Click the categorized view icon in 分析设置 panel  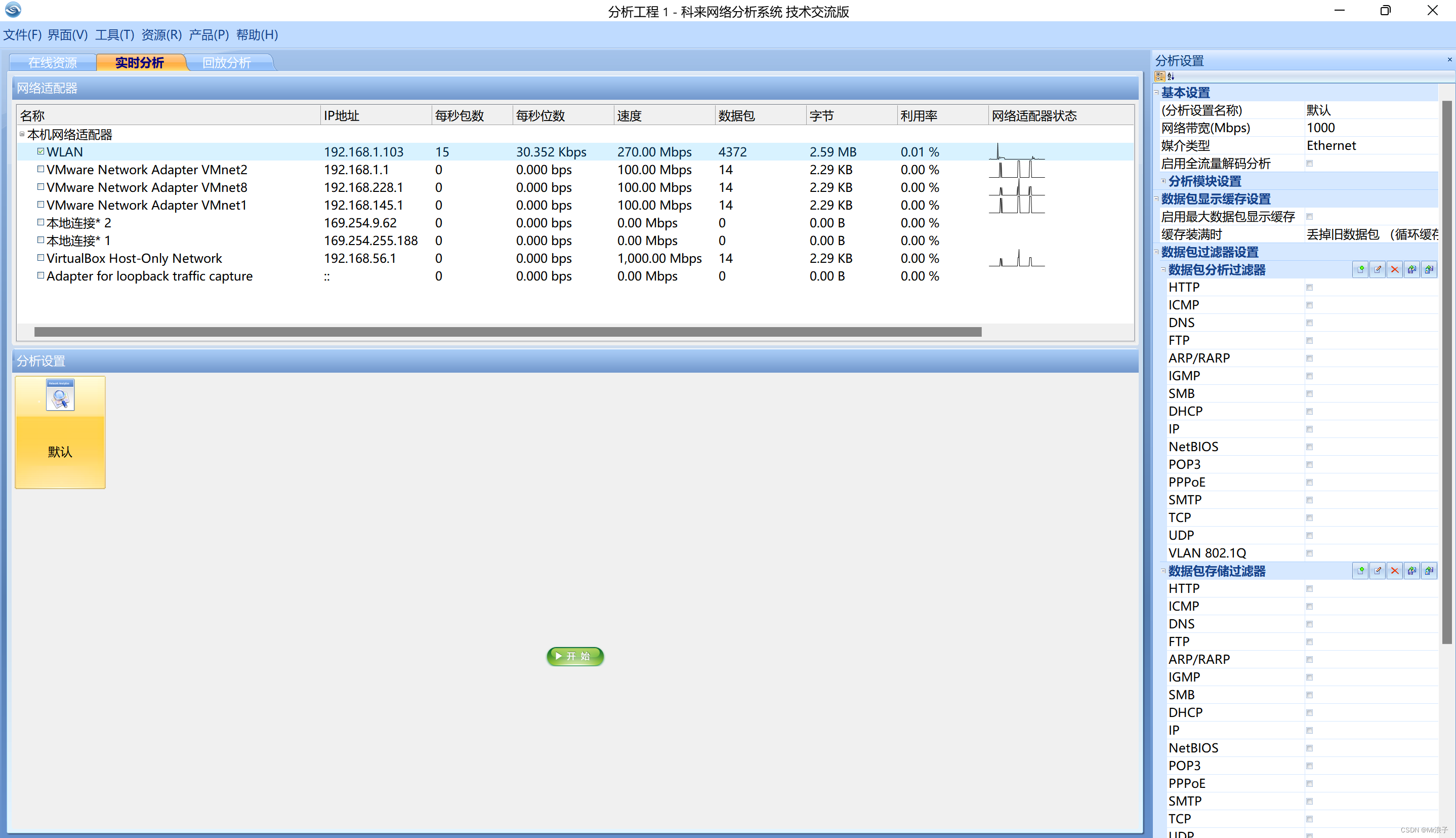(x=1160, y=76)
